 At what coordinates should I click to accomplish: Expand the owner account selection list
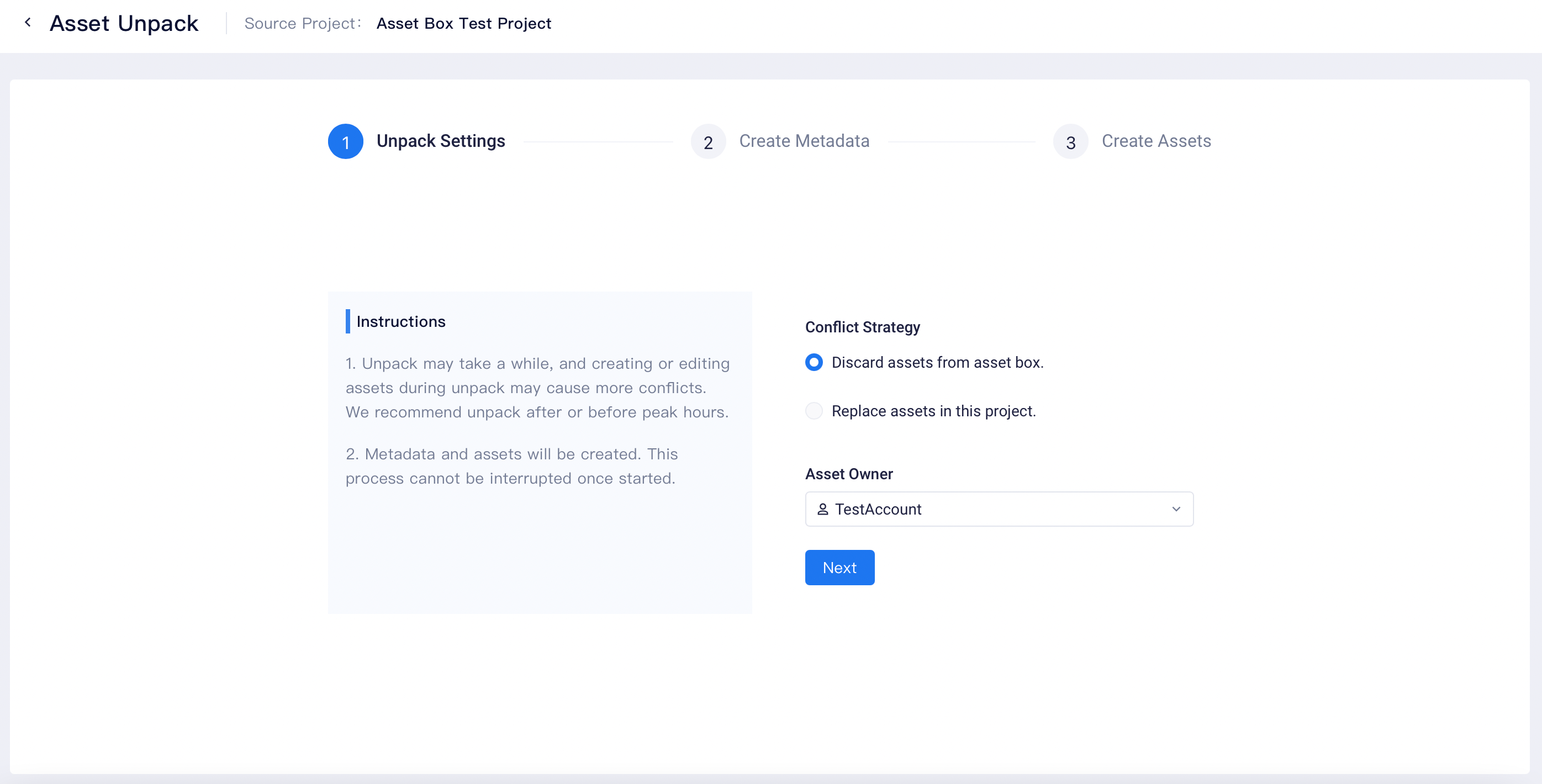999,509
